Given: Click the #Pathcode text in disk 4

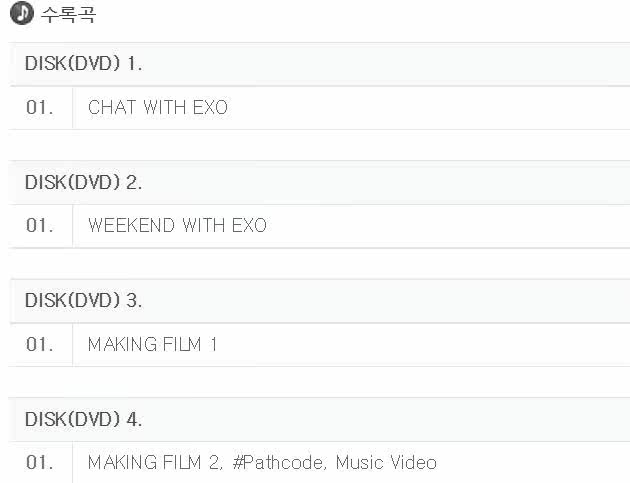Looking at the screenshot, I should (279, 463).
